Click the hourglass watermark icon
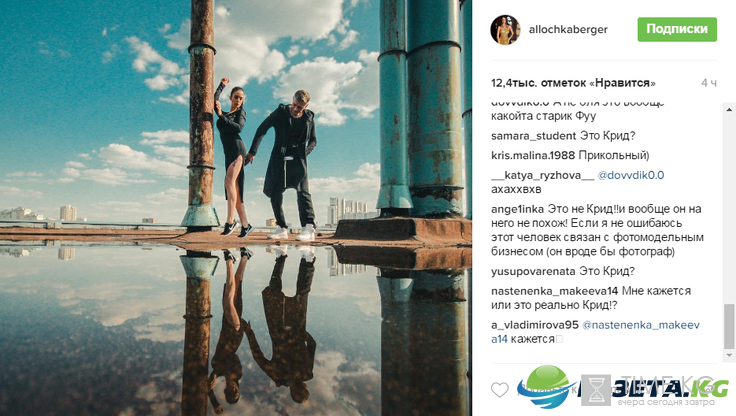Screen dimensions: 736x416 tap(596, 390)
